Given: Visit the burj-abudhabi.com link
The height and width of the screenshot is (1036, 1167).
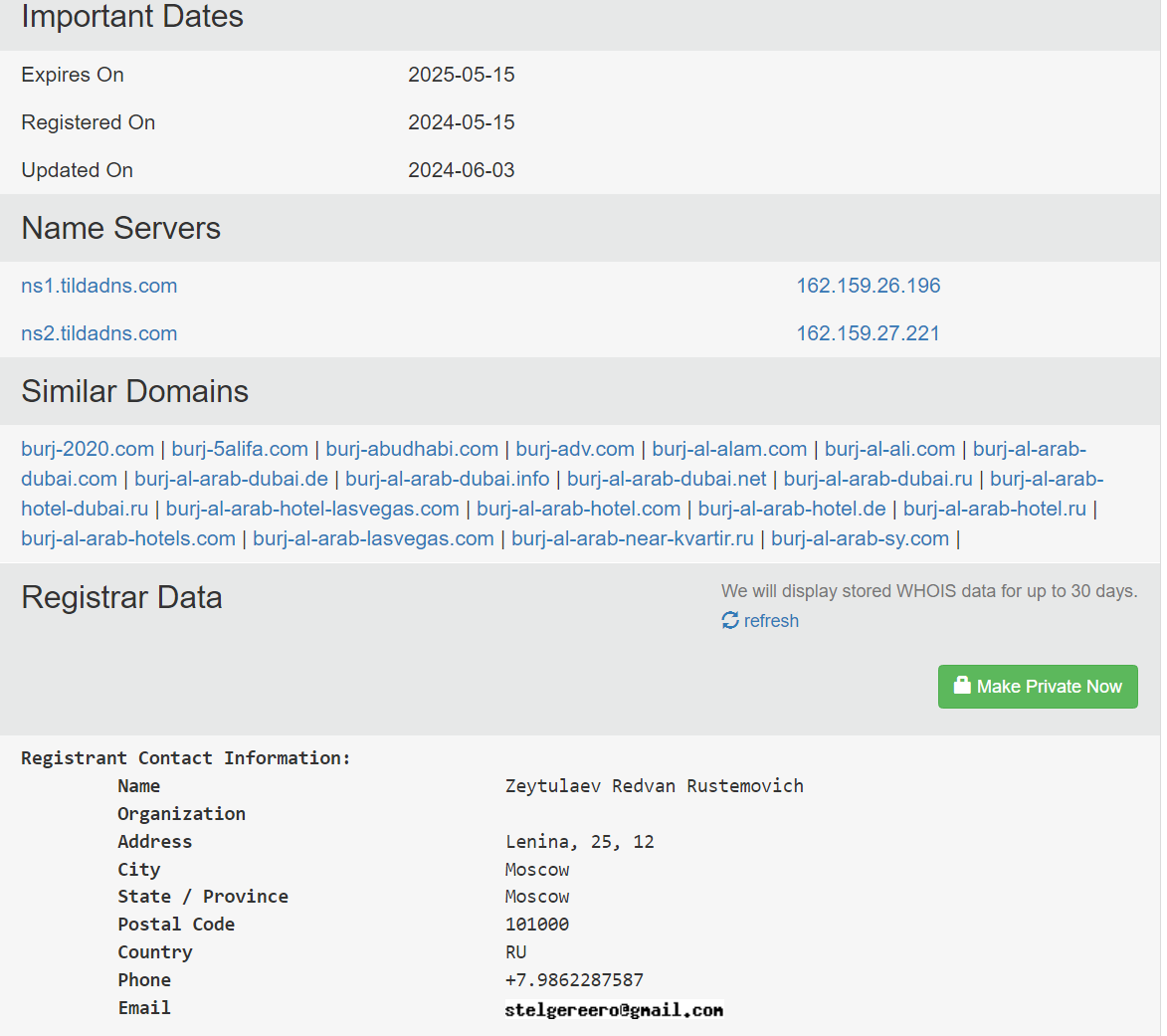Looking at the screenshot, I should (412, 449).
